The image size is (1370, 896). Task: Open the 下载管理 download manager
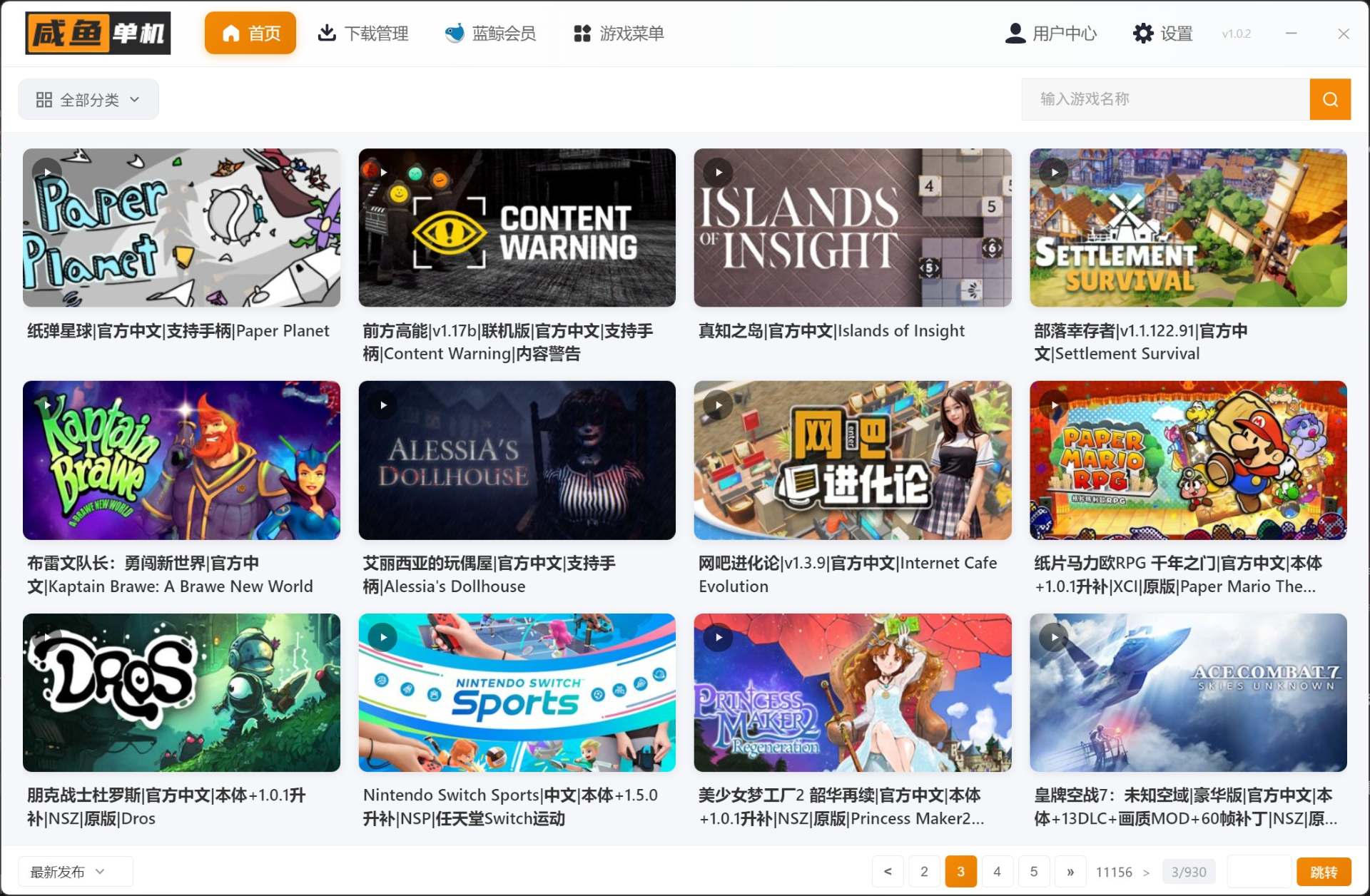(x=363, y=34)
